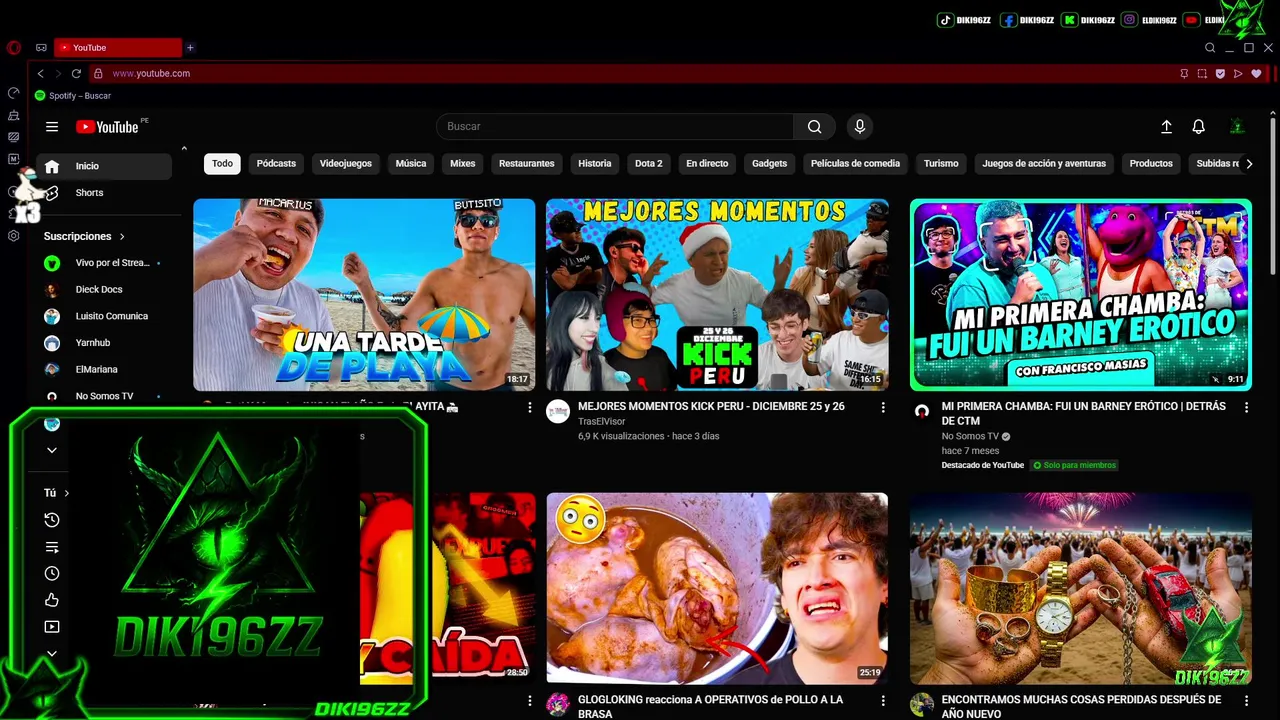This screenshot has height=720, width=1280.
Task: Open the GLOGLOKING reacciona video title
Action: (x=710, y=707)
